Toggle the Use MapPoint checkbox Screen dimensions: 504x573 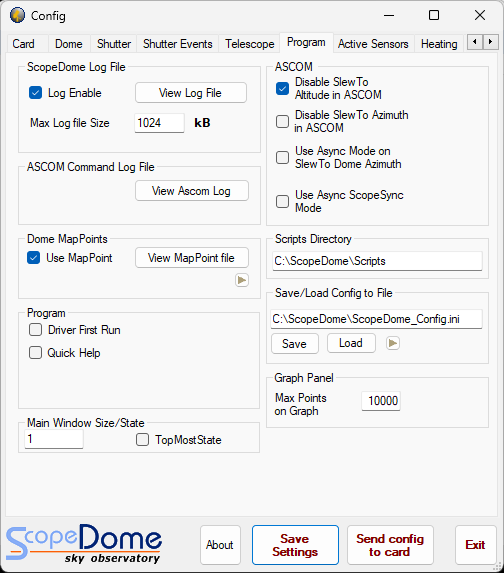[34, 258]
